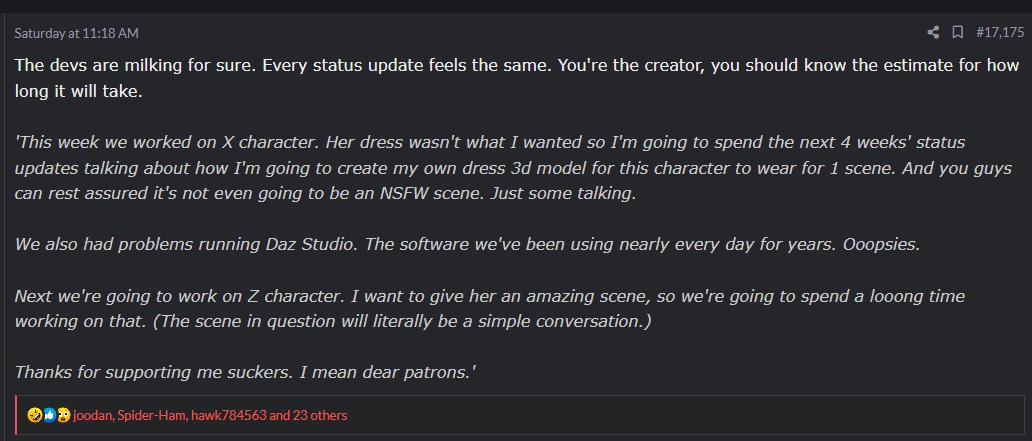Click the laughing emoji reaction icon
Screen dimensions: 1032x441
click(x=34, y=415)
